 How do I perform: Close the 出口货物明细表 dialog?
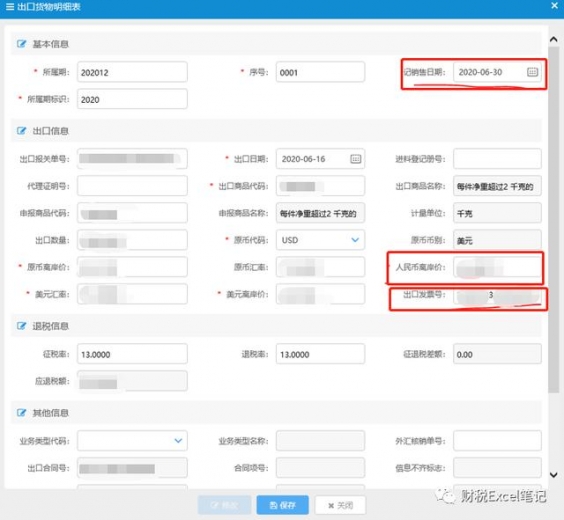click(555, 5)
